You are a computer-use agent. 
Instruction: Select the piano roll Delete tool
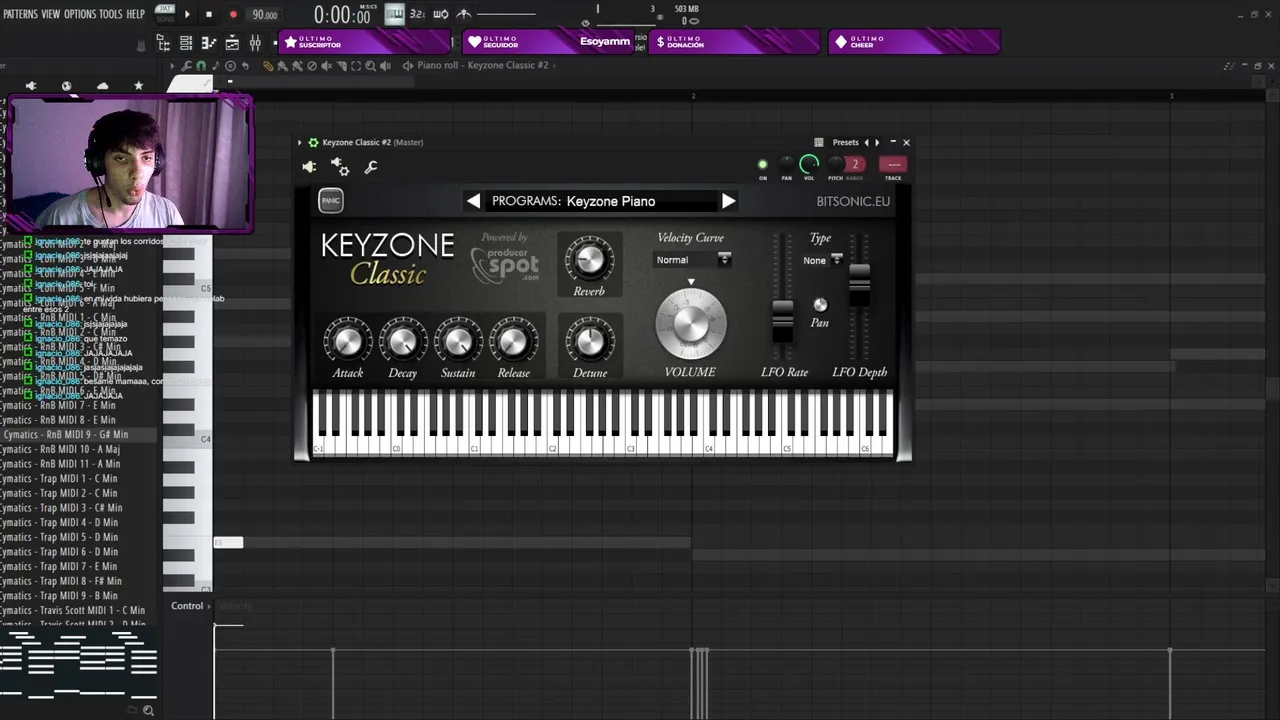coord(312,65)
